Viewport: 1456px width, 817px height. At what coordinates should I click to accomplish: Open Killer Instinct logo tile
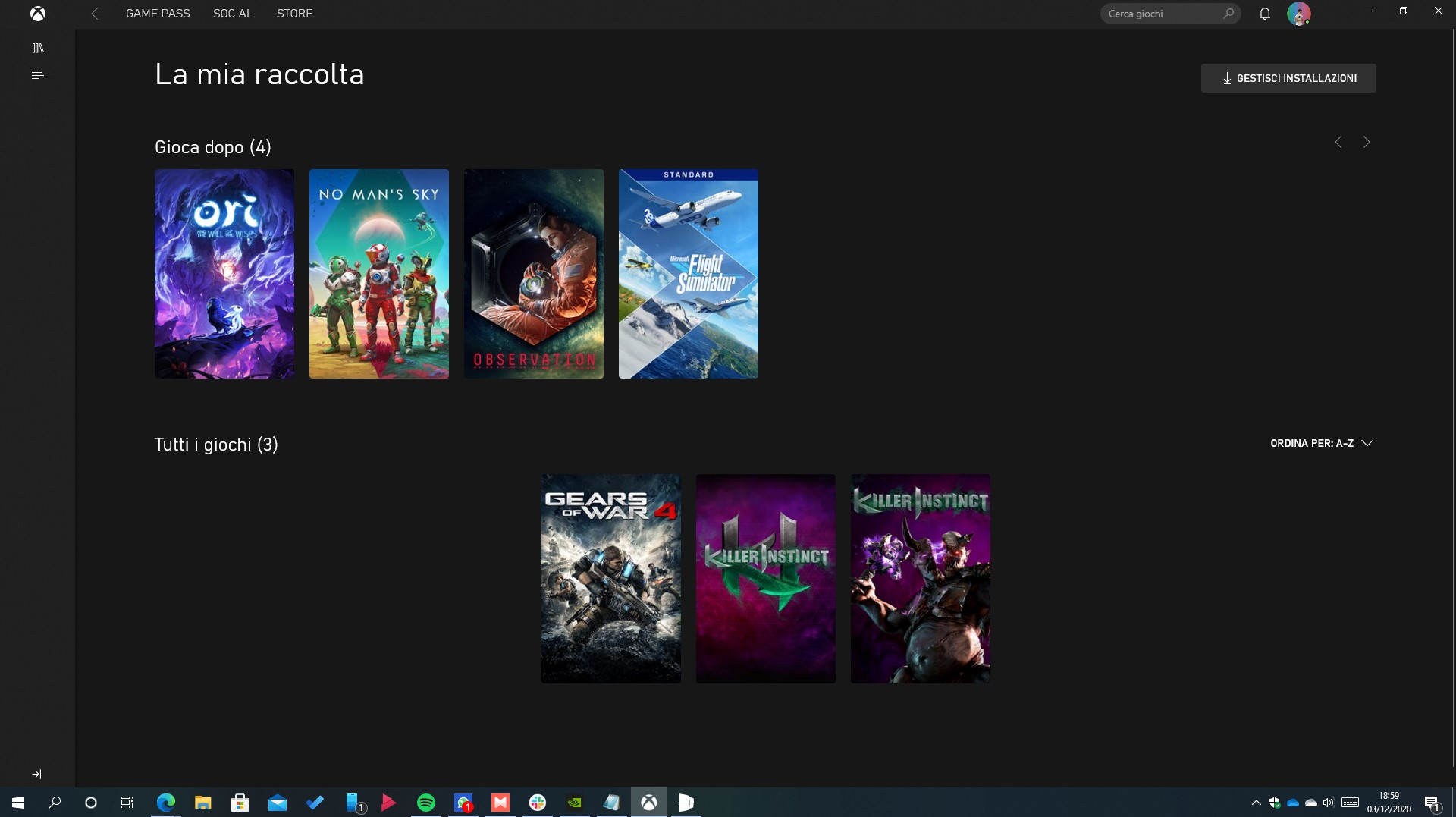pos(766,579)
